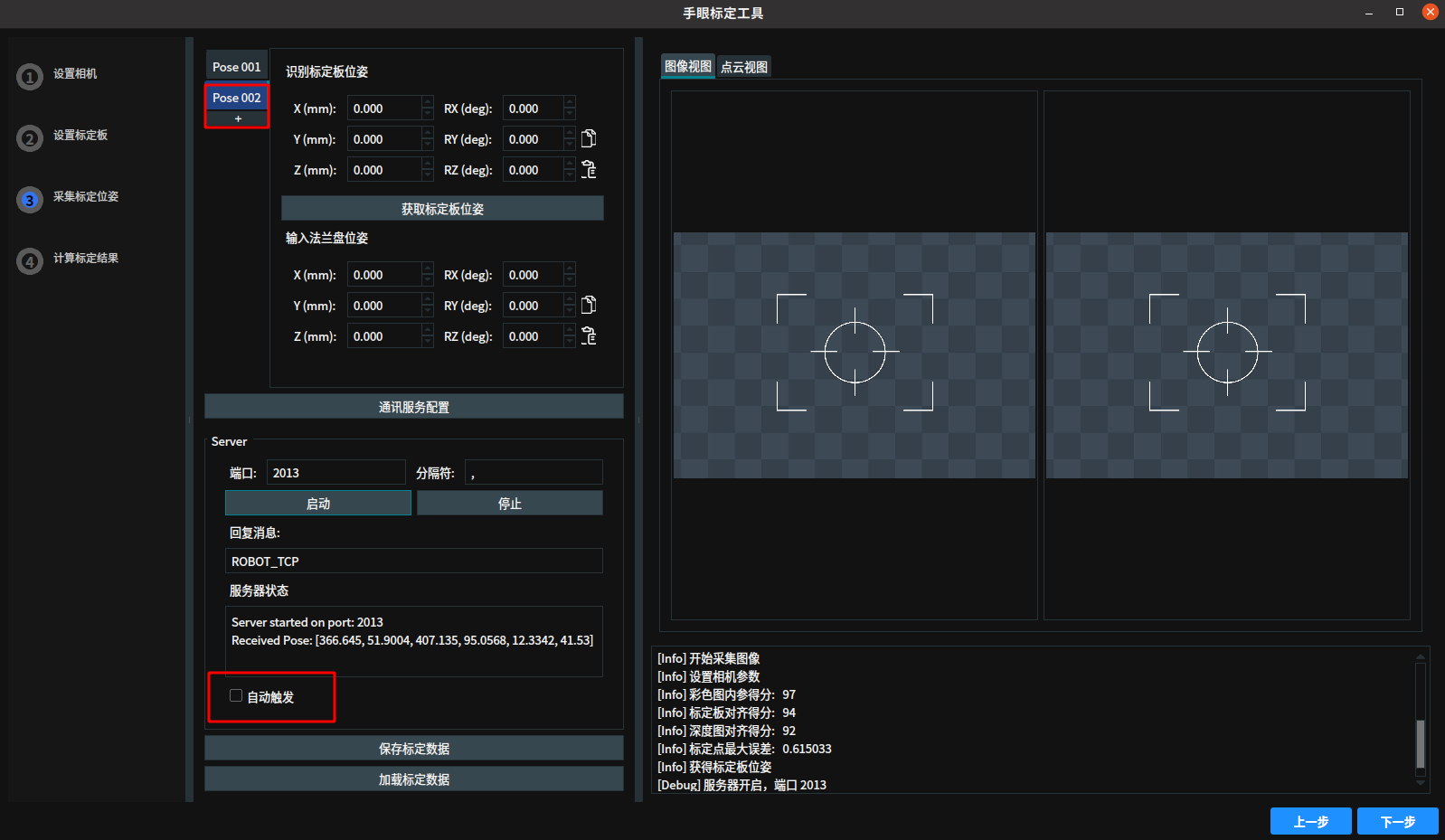Click the 保存标定数据 button
Viewport: 1445px width, 840px height.
coord(414,748)
